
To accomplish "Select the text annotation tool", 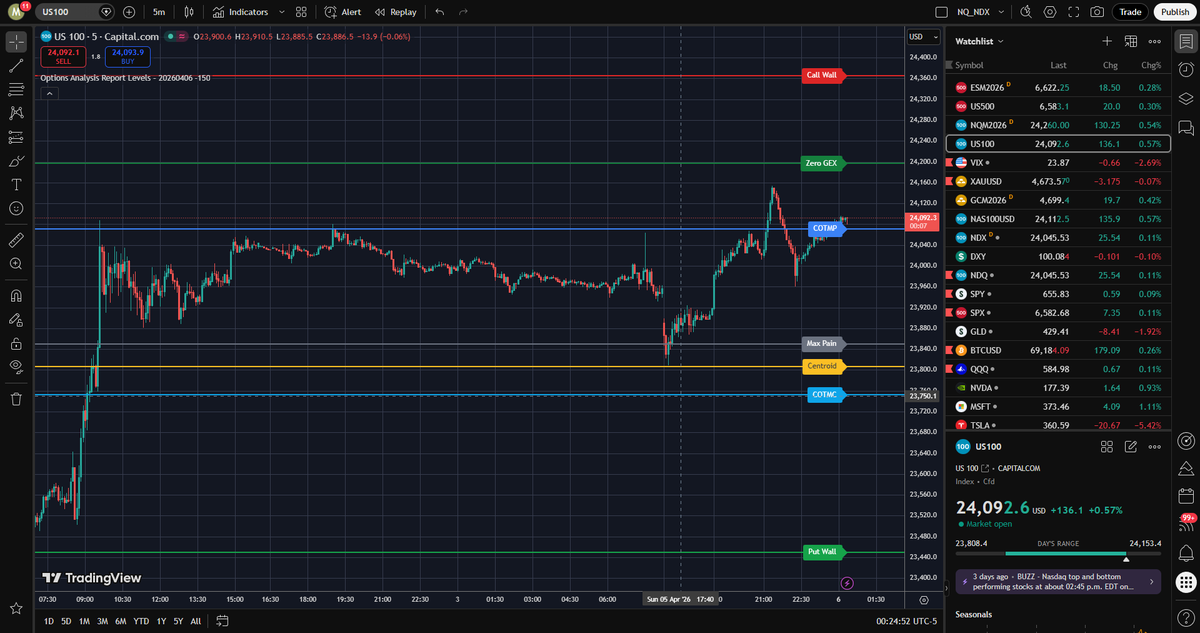I will pos(16,185).
